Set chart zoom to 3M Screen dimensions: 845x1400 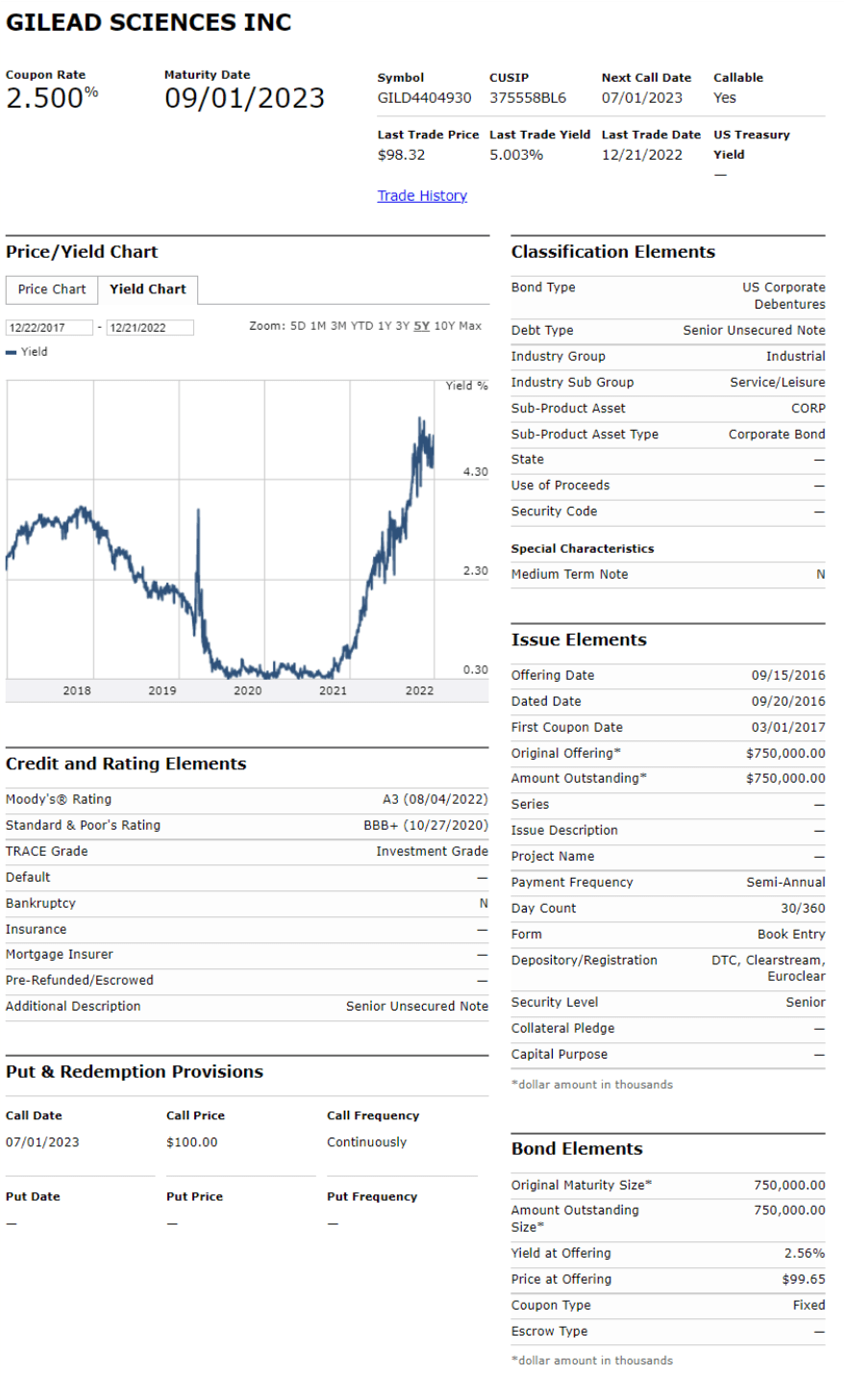[x=338, y=326]
